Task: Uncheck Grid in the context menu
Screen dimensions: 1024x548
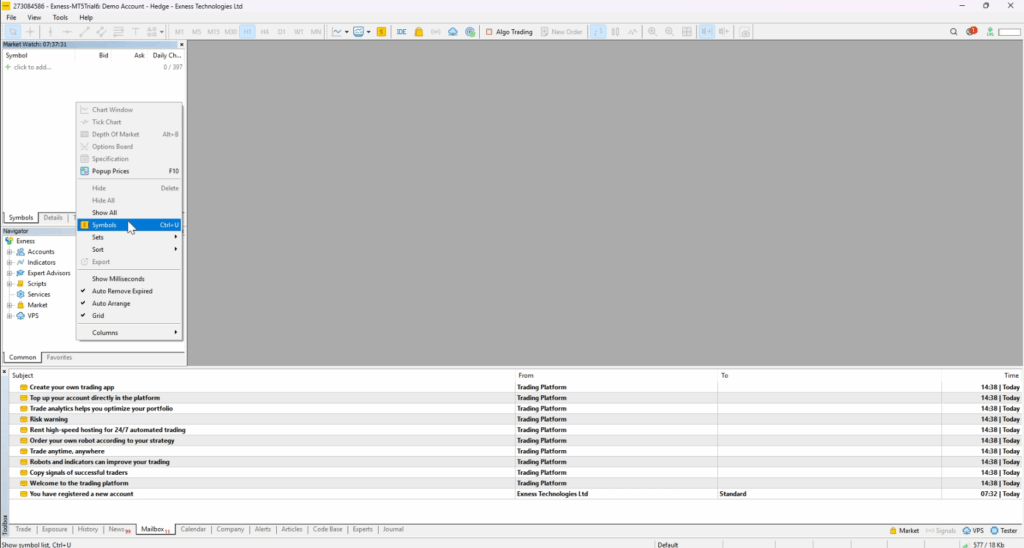Action: 98,316
